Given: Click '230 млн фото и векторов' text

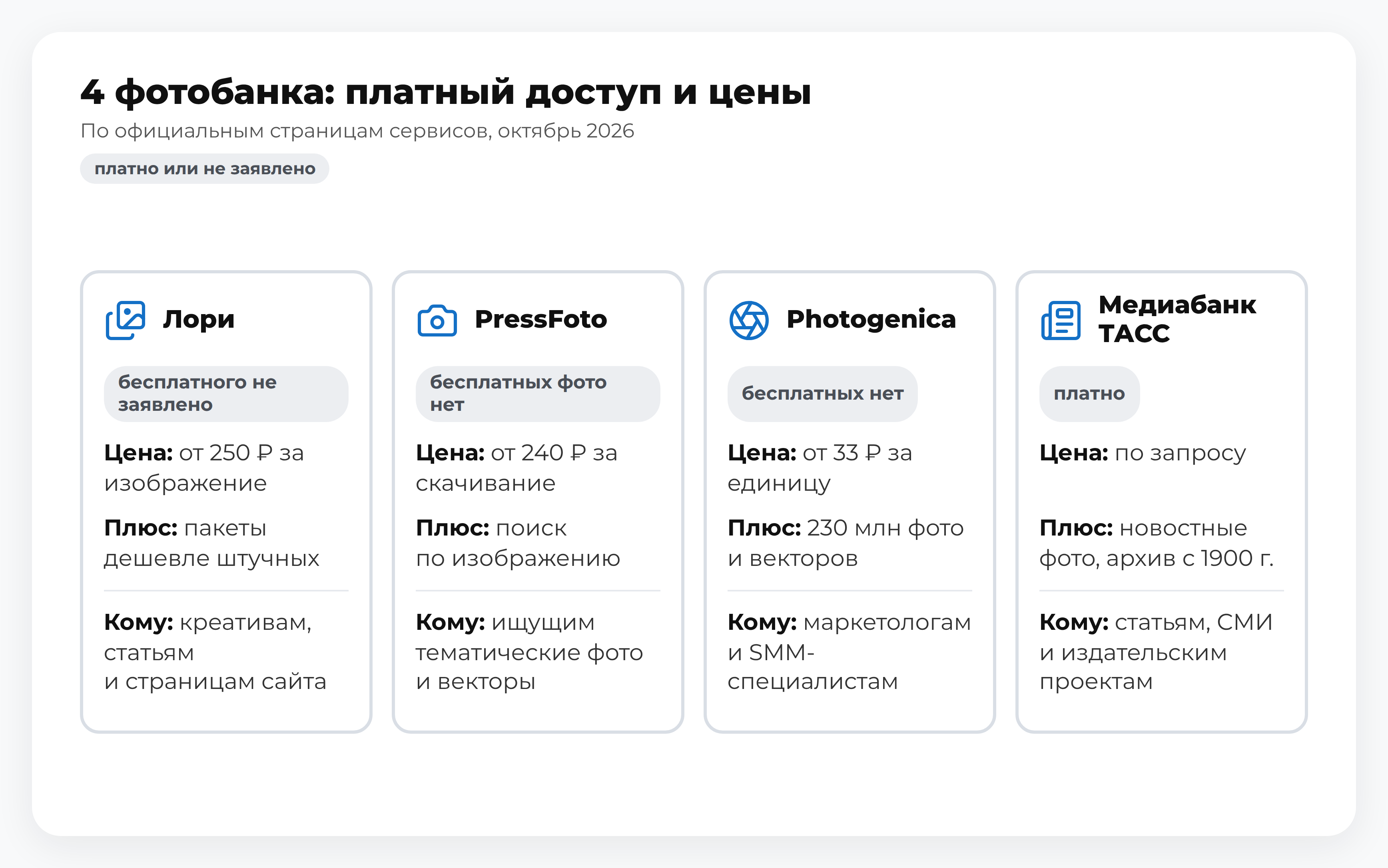Looking at the screenshot, I should tap(846, 543).
